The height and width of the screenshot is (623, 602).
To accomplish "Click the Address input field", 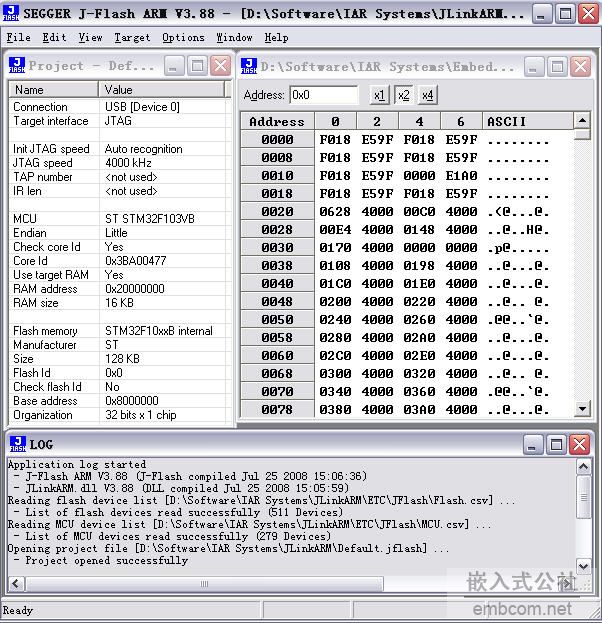I will point(324,95).
